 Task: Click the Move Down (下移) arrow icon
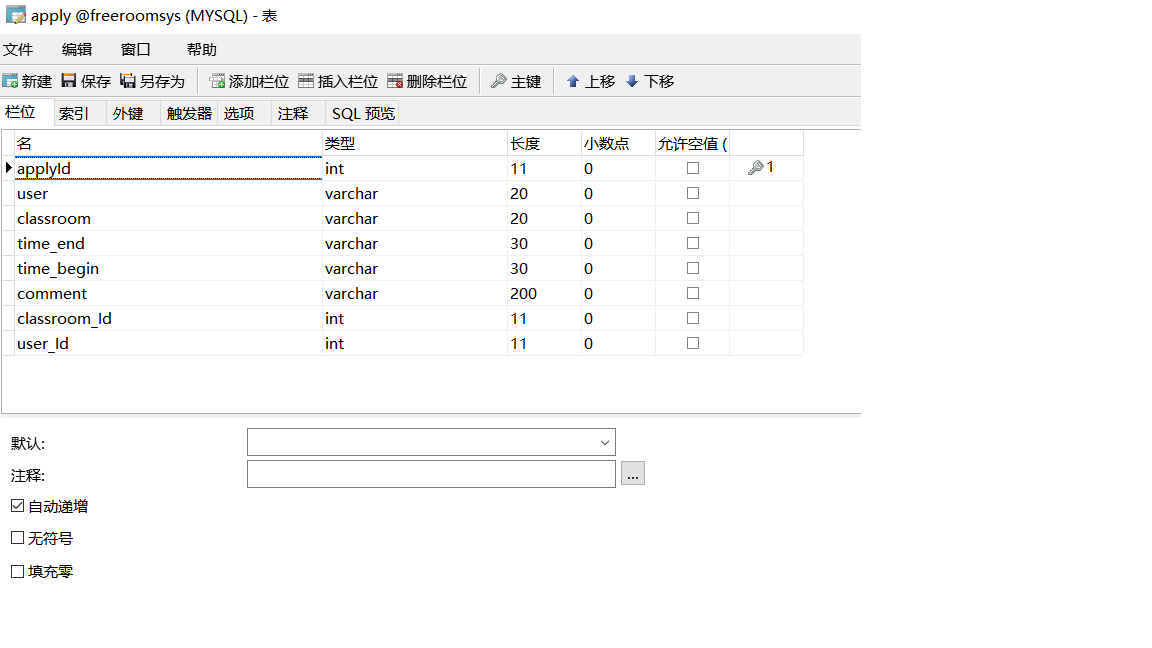pos(632,81)
